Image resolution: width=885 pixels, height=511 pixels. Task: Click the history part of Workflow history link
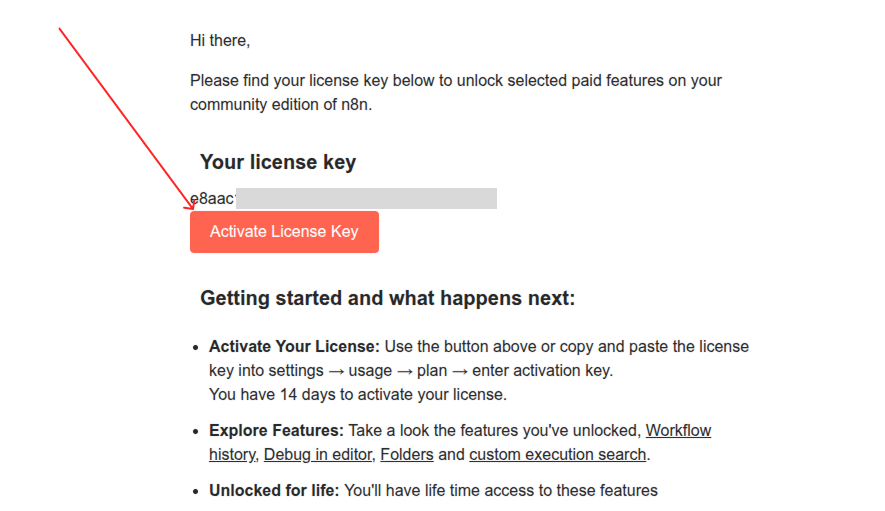click(x=232, y=455)
